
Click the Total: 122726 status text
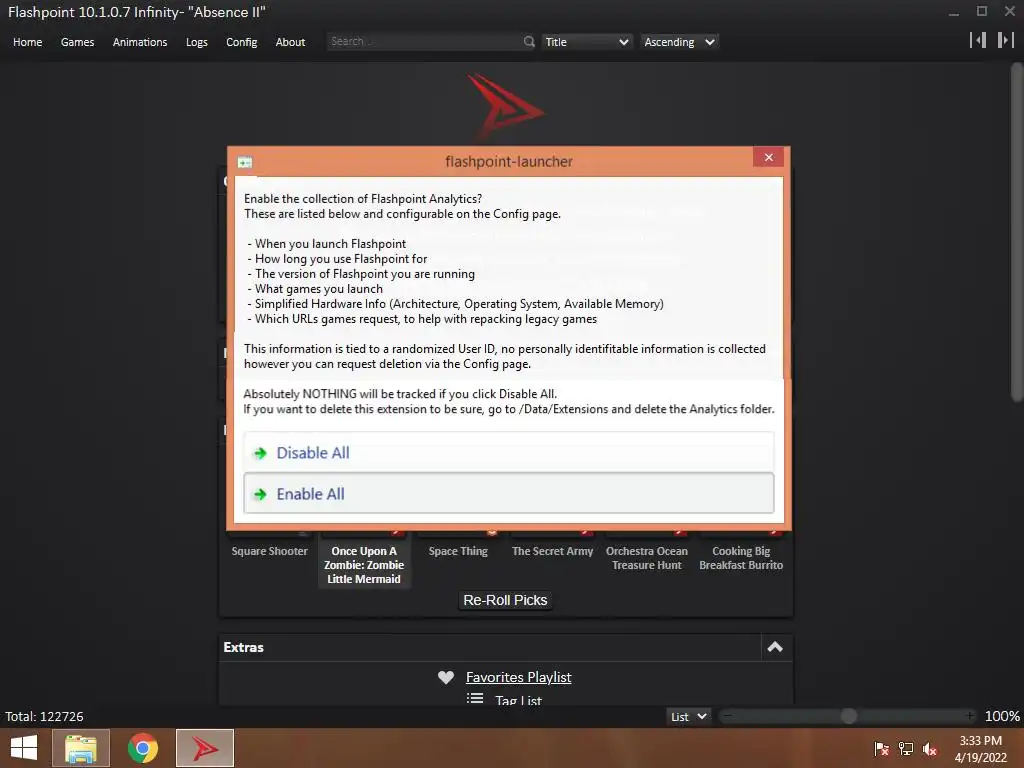(44, 716)
